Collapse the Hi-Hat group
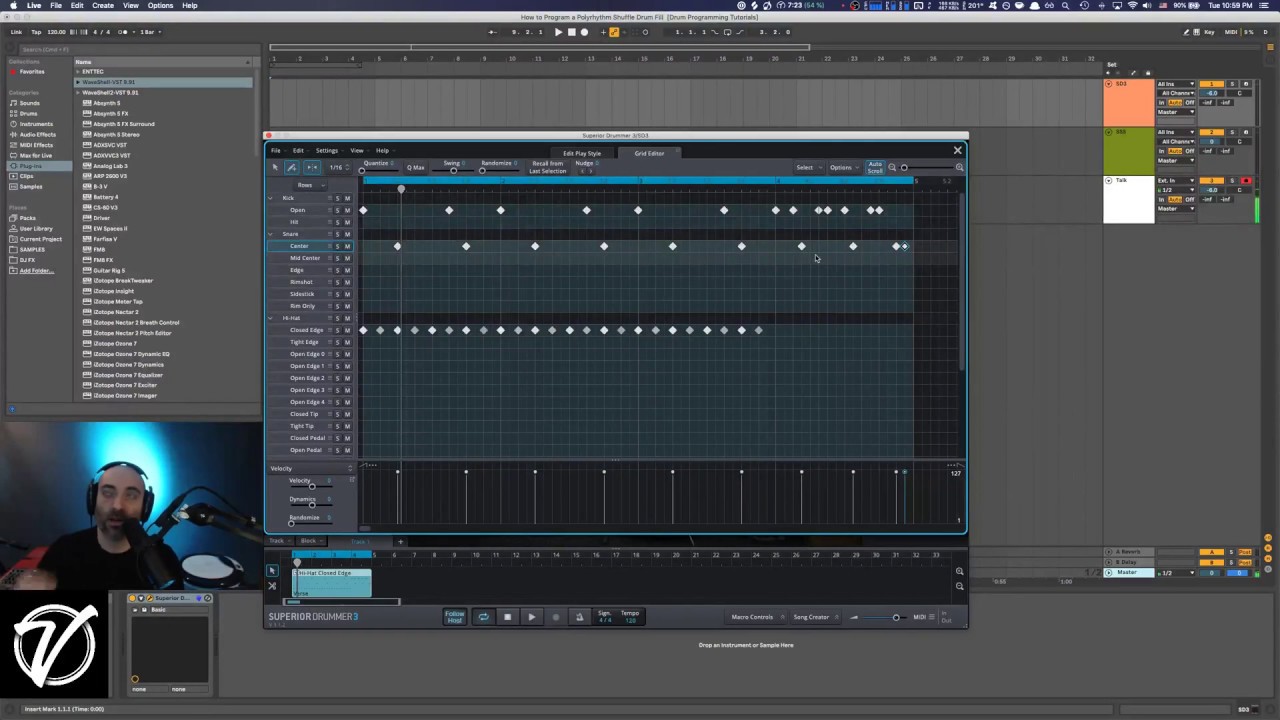 click(271, 318)
